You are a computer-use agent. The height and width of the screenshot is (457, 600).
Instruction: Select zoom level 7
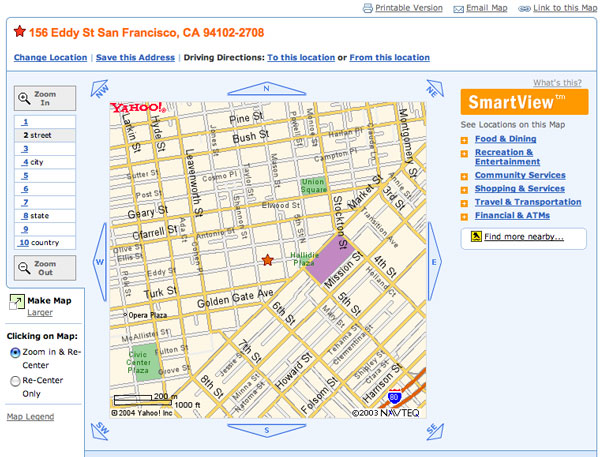point(45,202)
